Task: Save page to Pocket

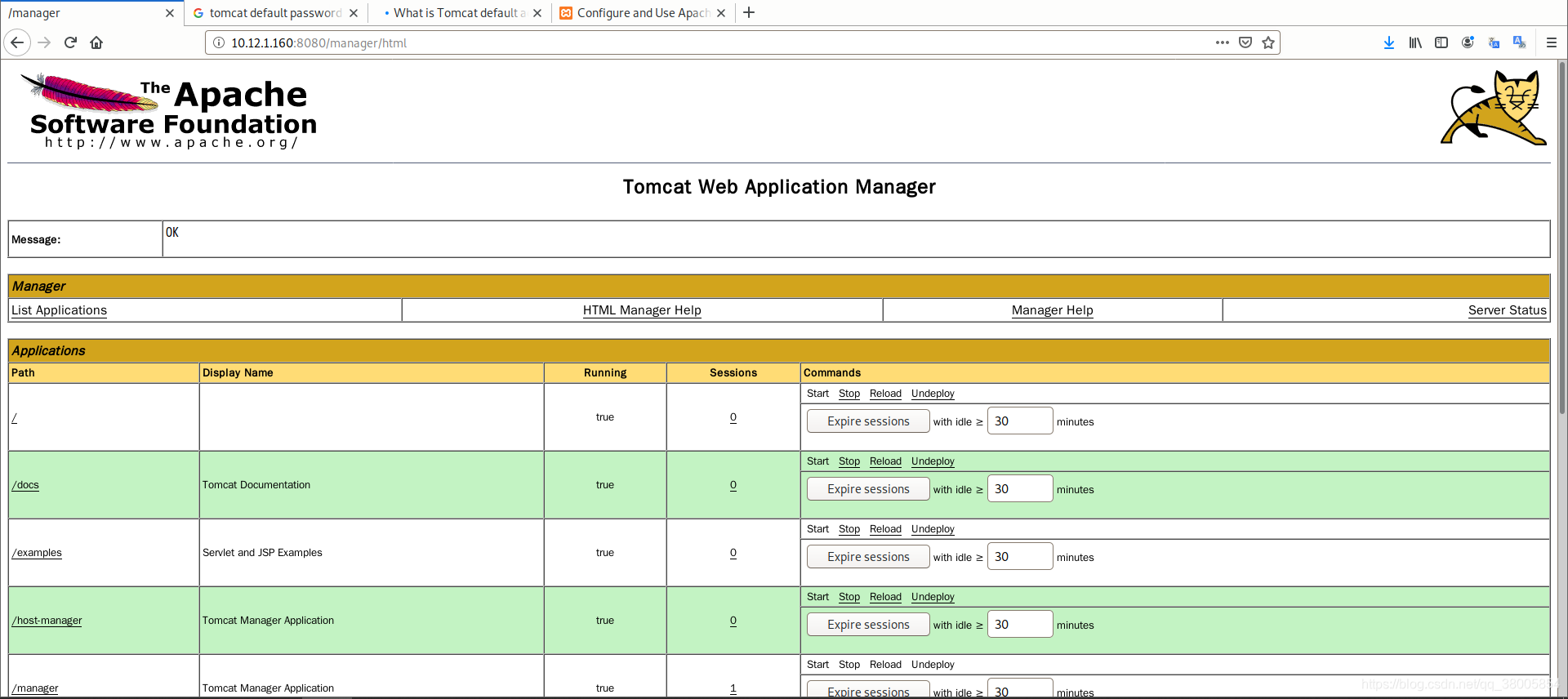Action: pyautogui.click(x=1245, y=42)
